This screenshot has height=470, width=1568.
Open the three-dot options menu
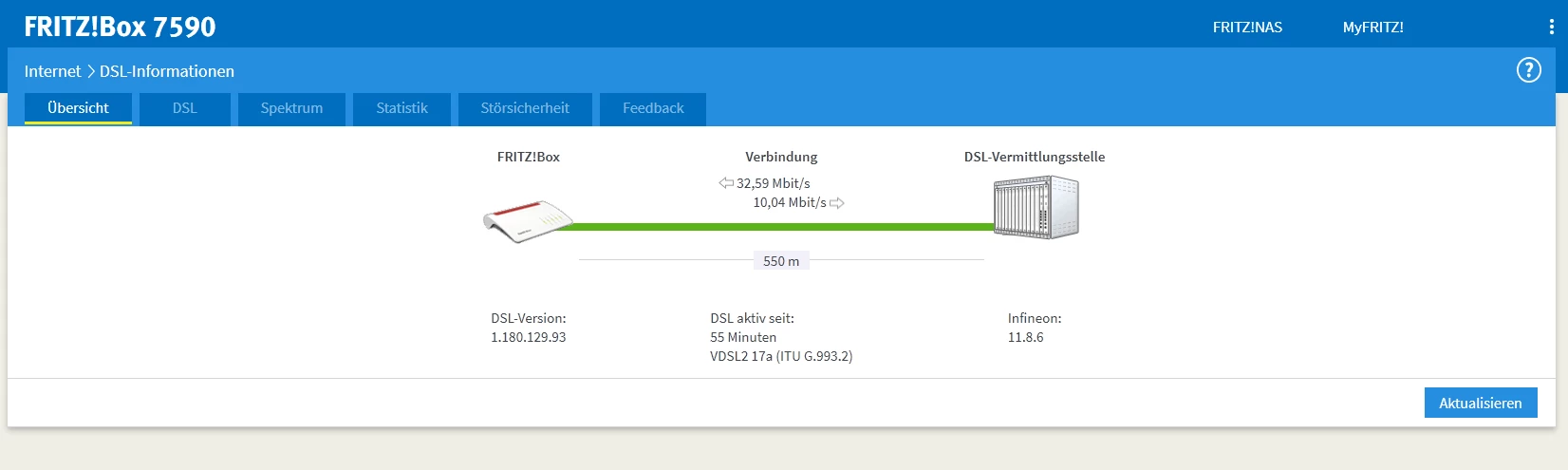(1551, 28)
